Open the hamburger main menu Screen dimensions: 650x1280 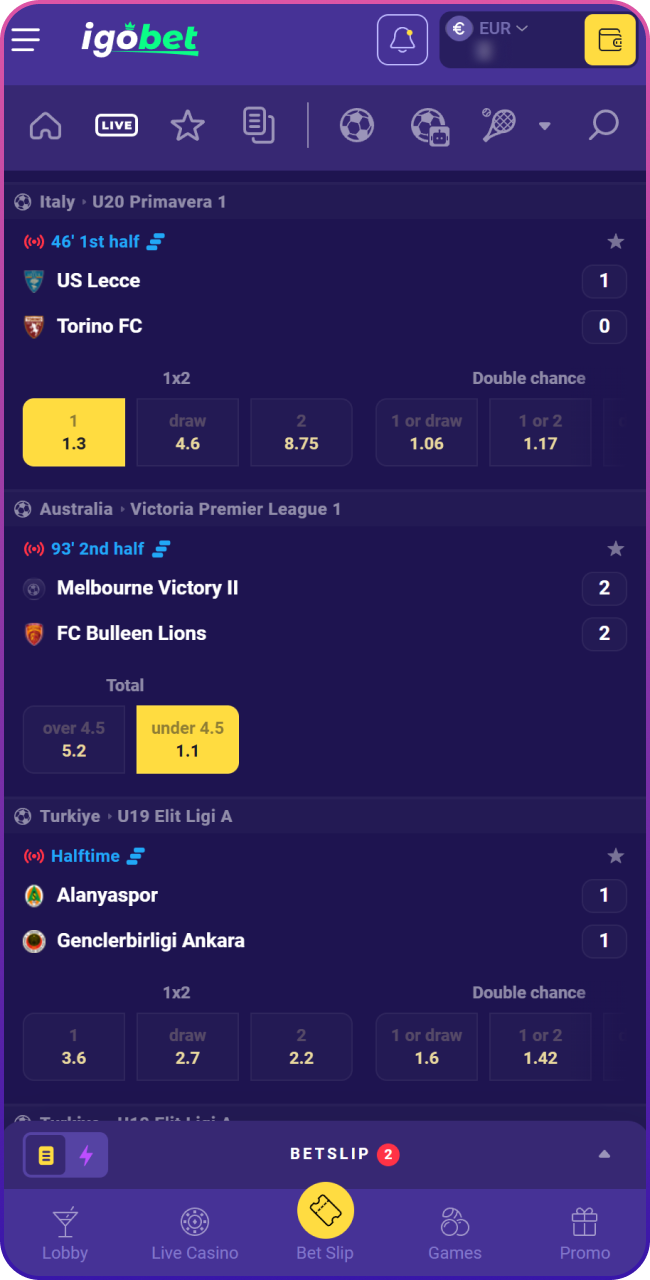[x=26, y=40]
